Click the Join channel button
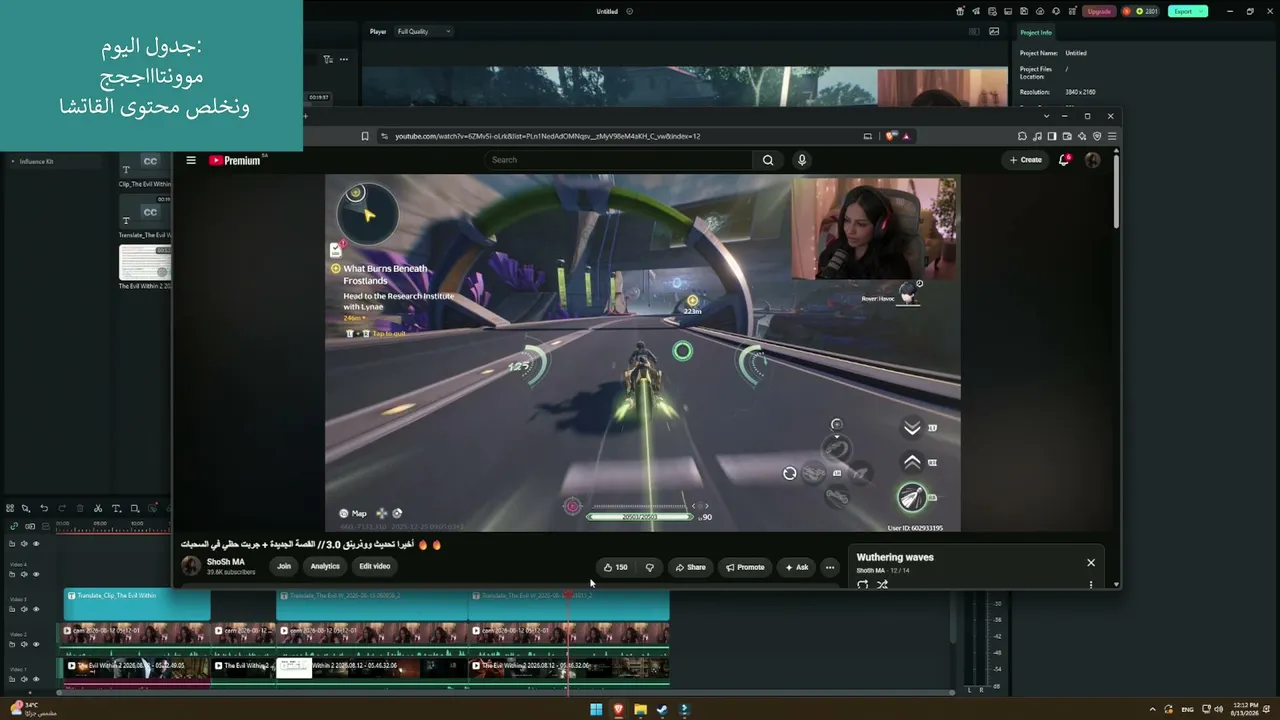The height and width of the screenshot is (720, 1280). (284, 566)
